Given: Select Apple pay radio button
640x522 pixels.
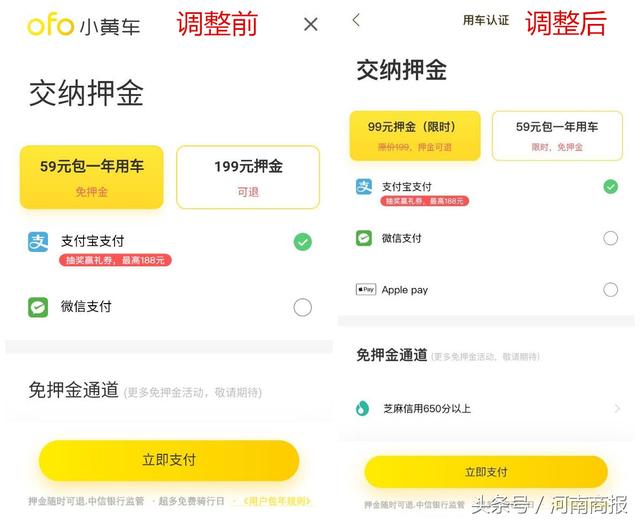Looking at the screenshot, I should tap(610, 290).
